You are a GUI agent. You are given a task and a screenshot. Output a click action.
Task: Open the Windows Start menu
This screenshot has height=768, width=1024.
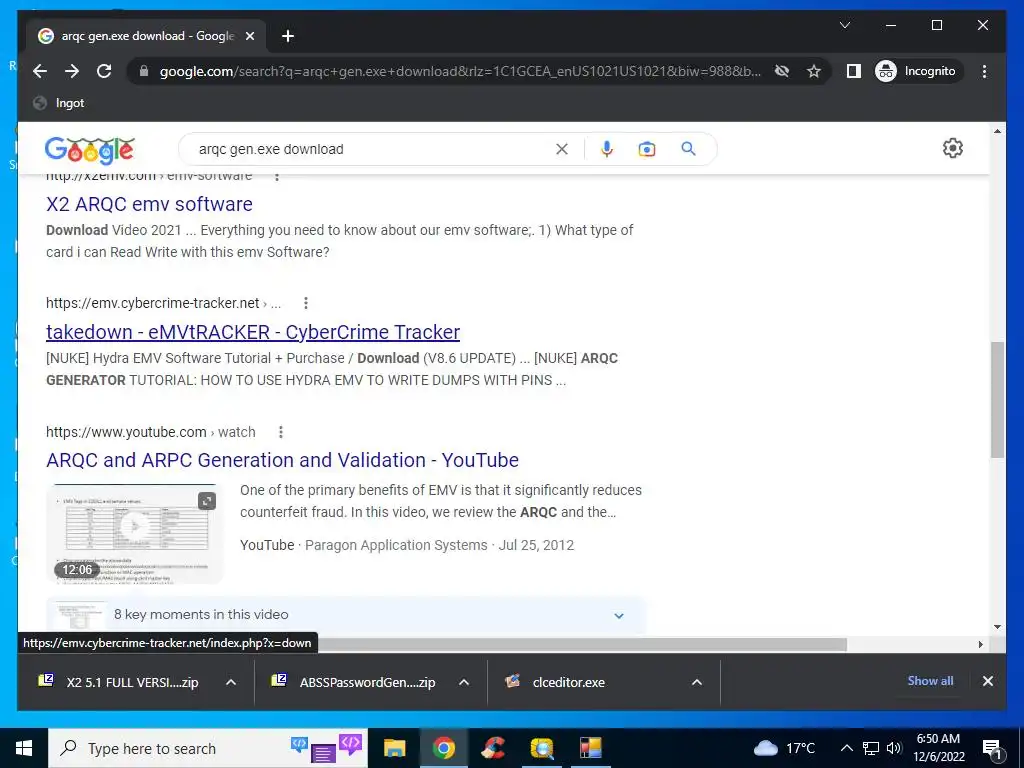coord(24,748)
